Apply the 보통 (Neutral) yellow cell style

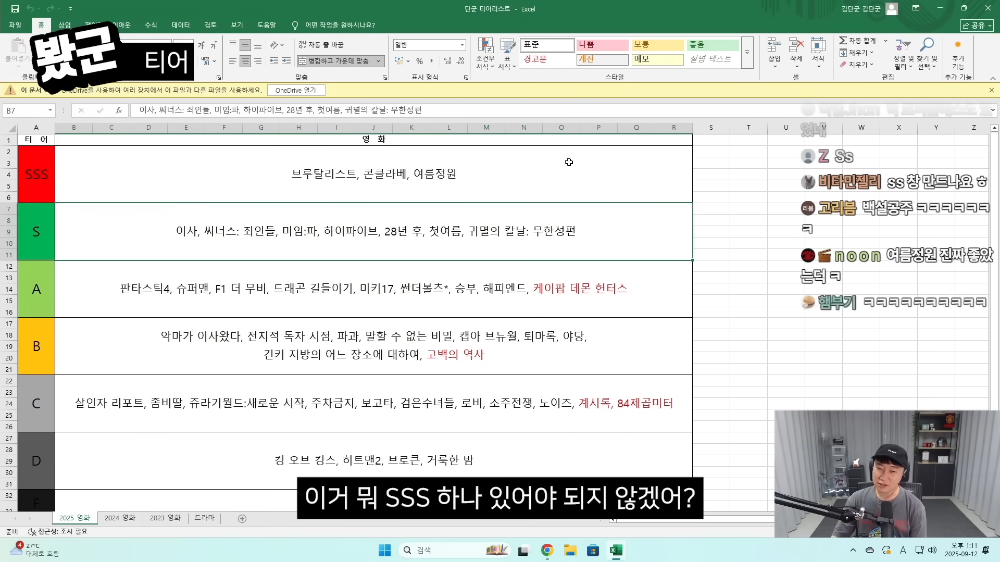657,45
